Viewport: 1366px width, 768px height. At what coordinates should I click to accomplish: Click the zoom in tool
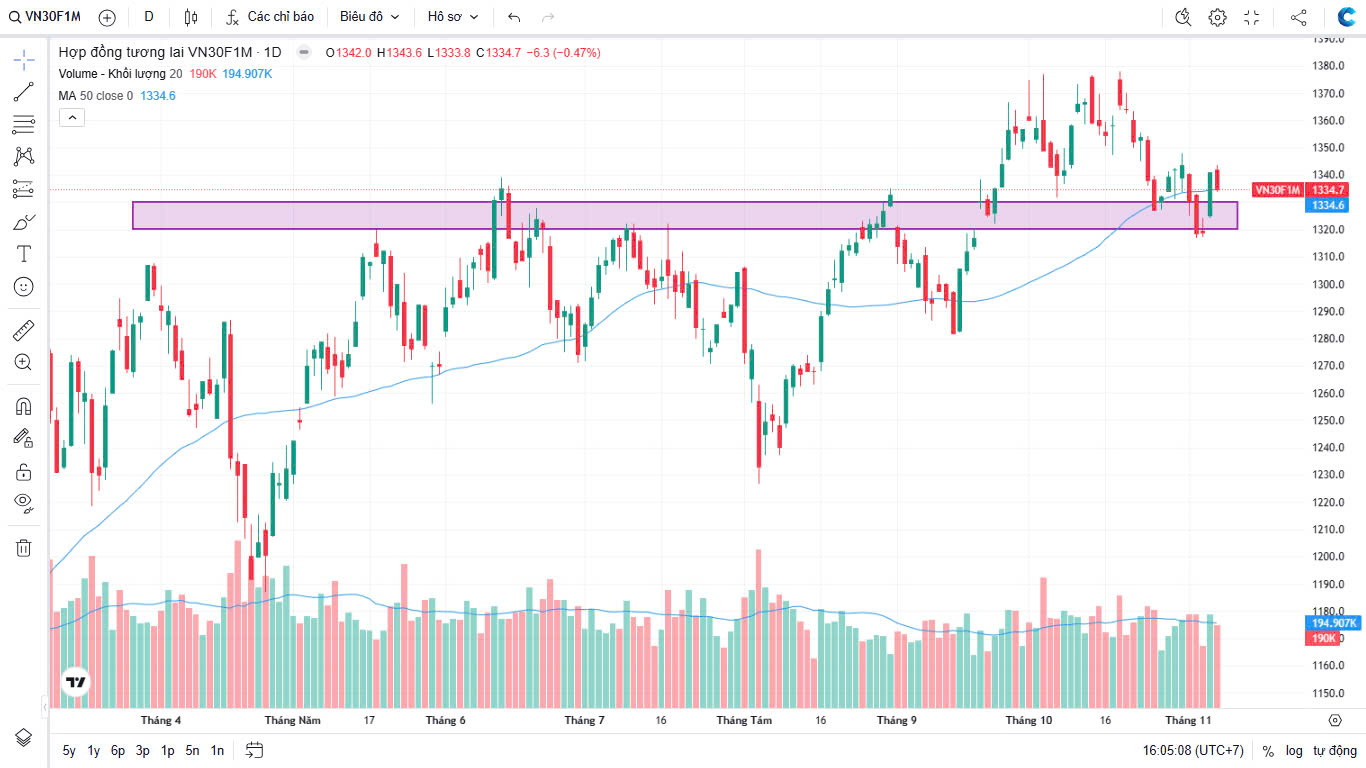pyautogui.click(x=24, y=362)
